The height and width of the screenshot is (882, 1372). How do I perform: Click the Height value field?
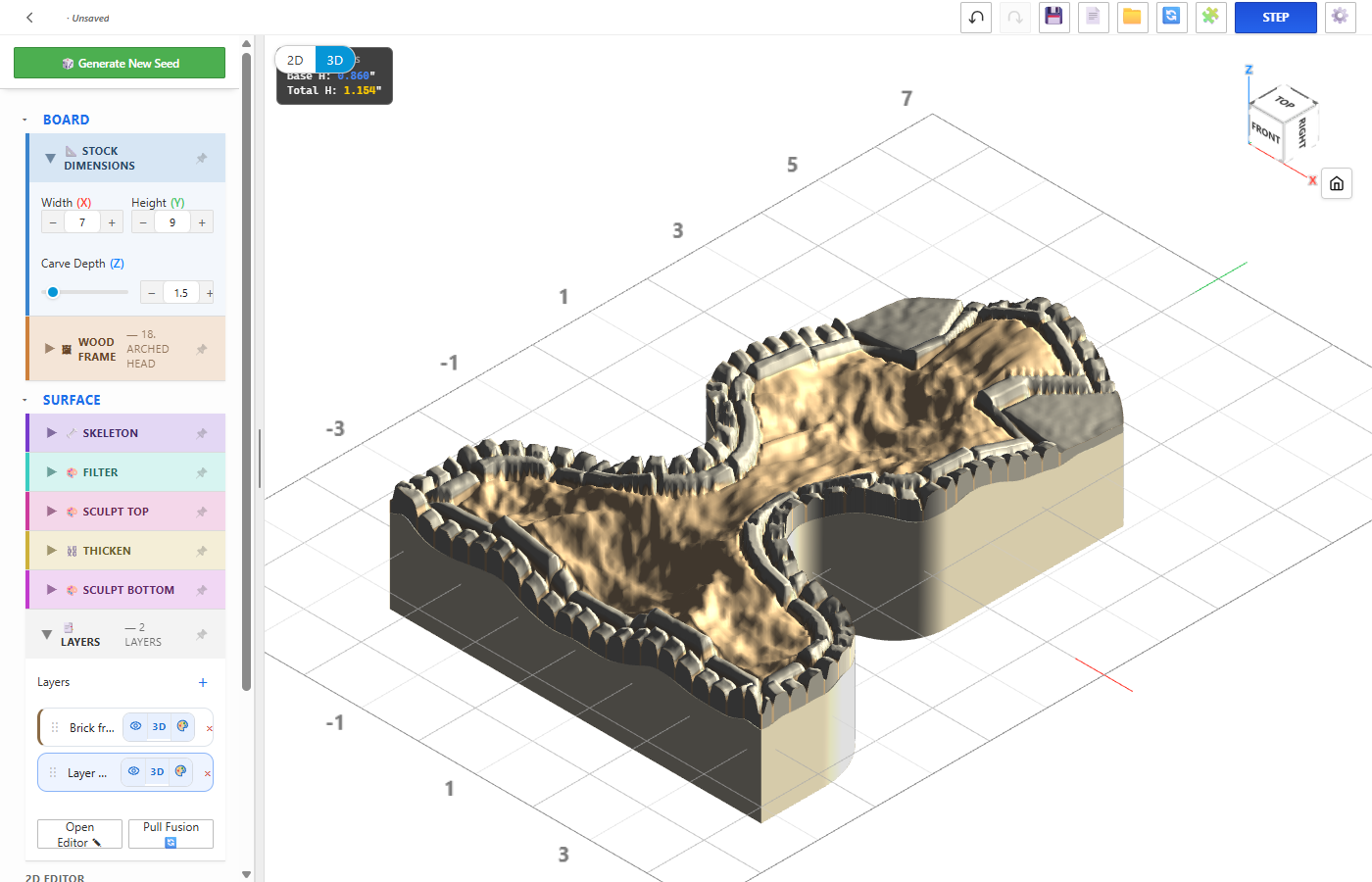172,222
